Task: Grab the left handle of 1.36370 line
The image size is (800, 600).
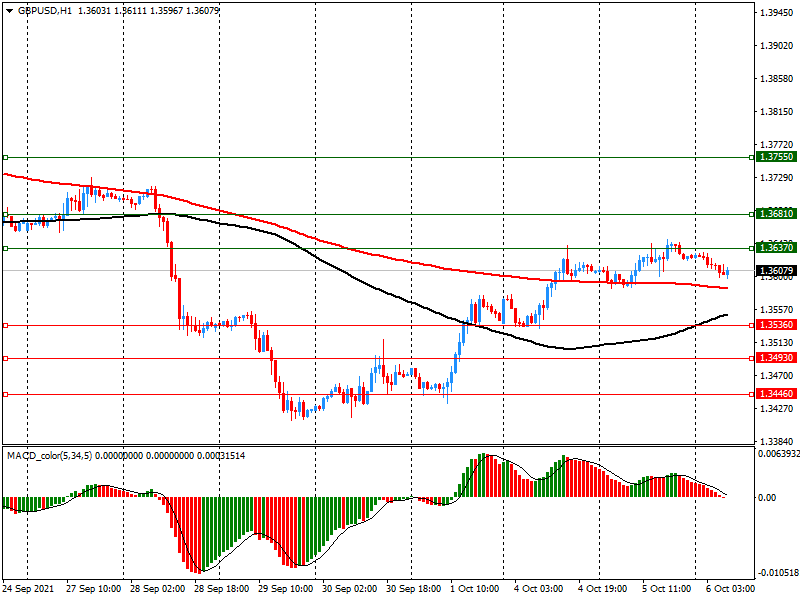Action: 6,248
